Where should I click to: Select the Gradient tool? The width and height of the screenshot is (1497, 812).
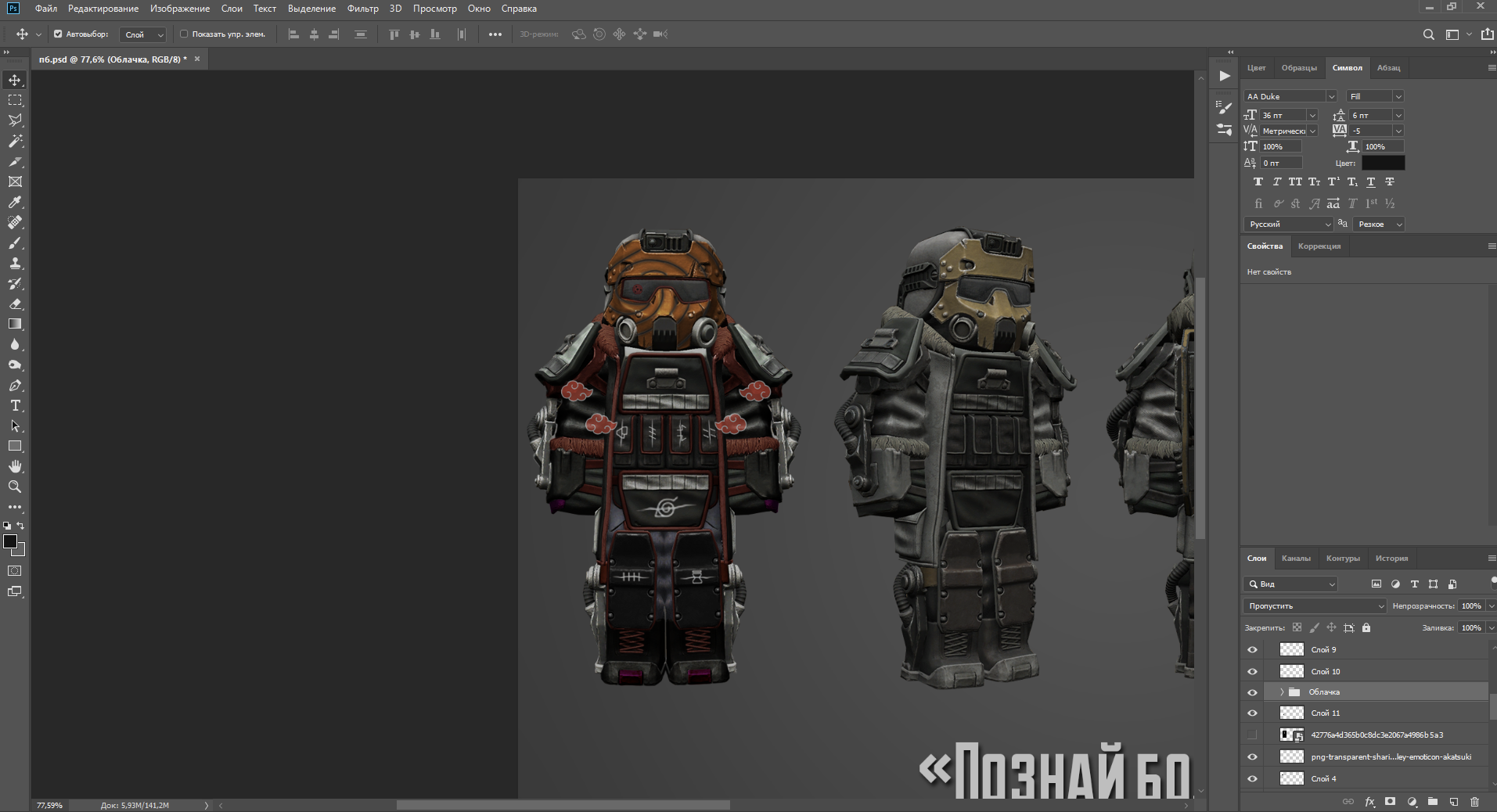[x=15, y=324]
